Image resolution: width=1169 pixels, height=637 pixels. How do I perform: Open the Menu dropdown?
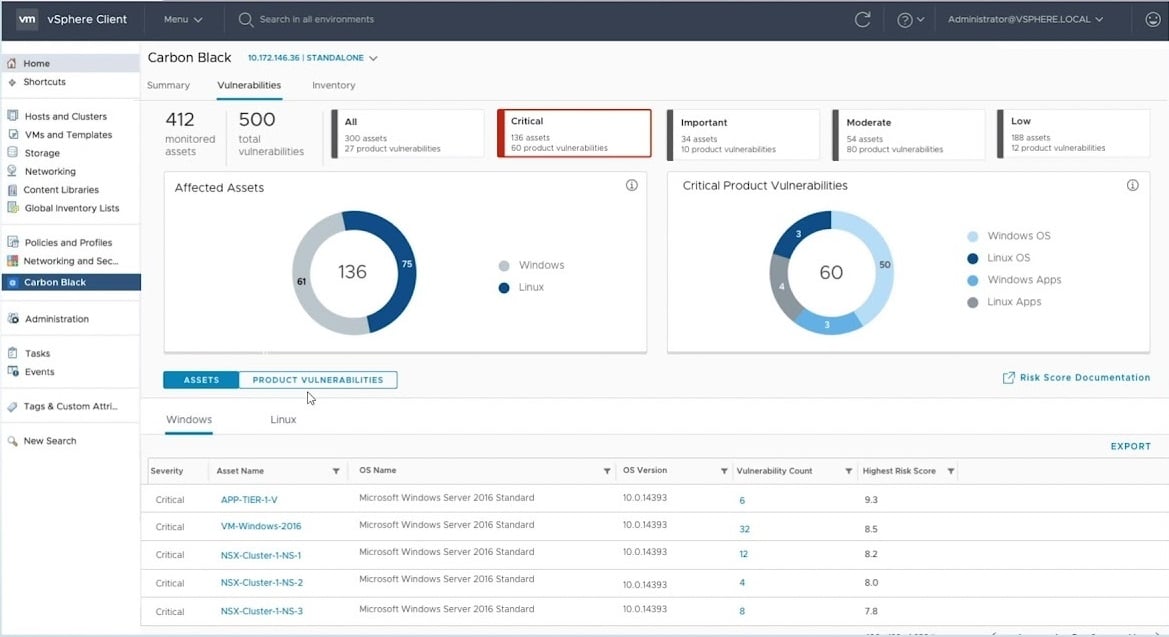[x=183, y=19]
